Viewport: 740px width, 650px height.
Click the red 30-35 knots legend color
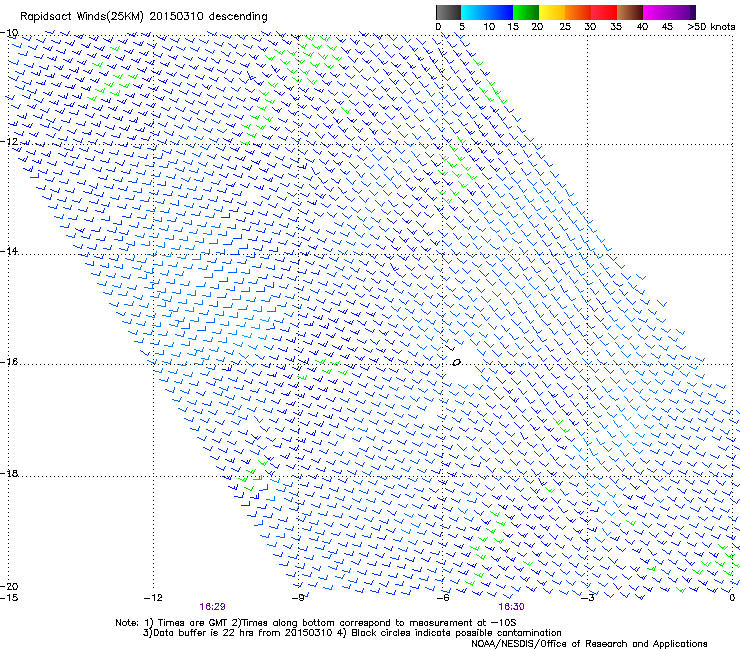point(604,12)
